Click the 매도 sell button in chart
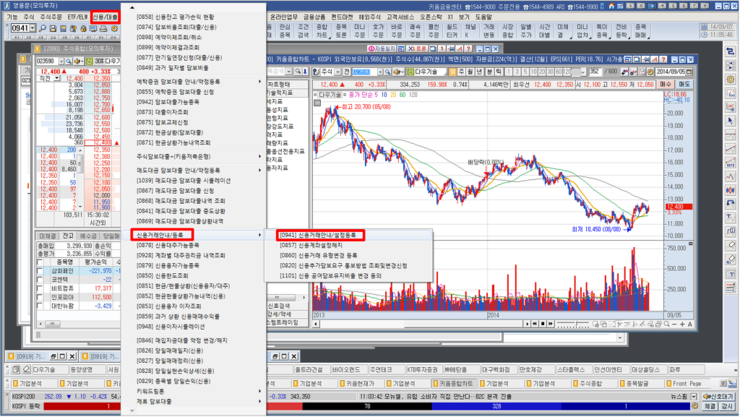The height and width of the screenshot is (417, 740). pyautogui.click(x=683, y=84)
